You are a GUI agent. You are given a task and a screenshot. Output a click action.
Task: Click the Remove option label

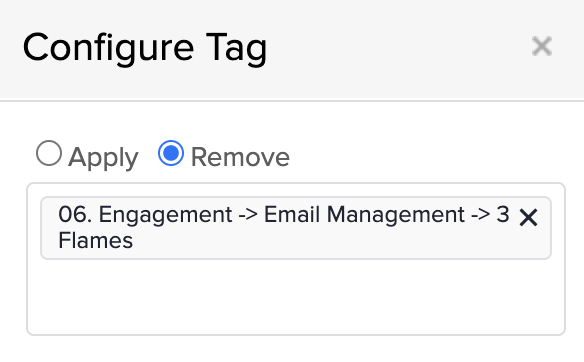pos(240,157)
